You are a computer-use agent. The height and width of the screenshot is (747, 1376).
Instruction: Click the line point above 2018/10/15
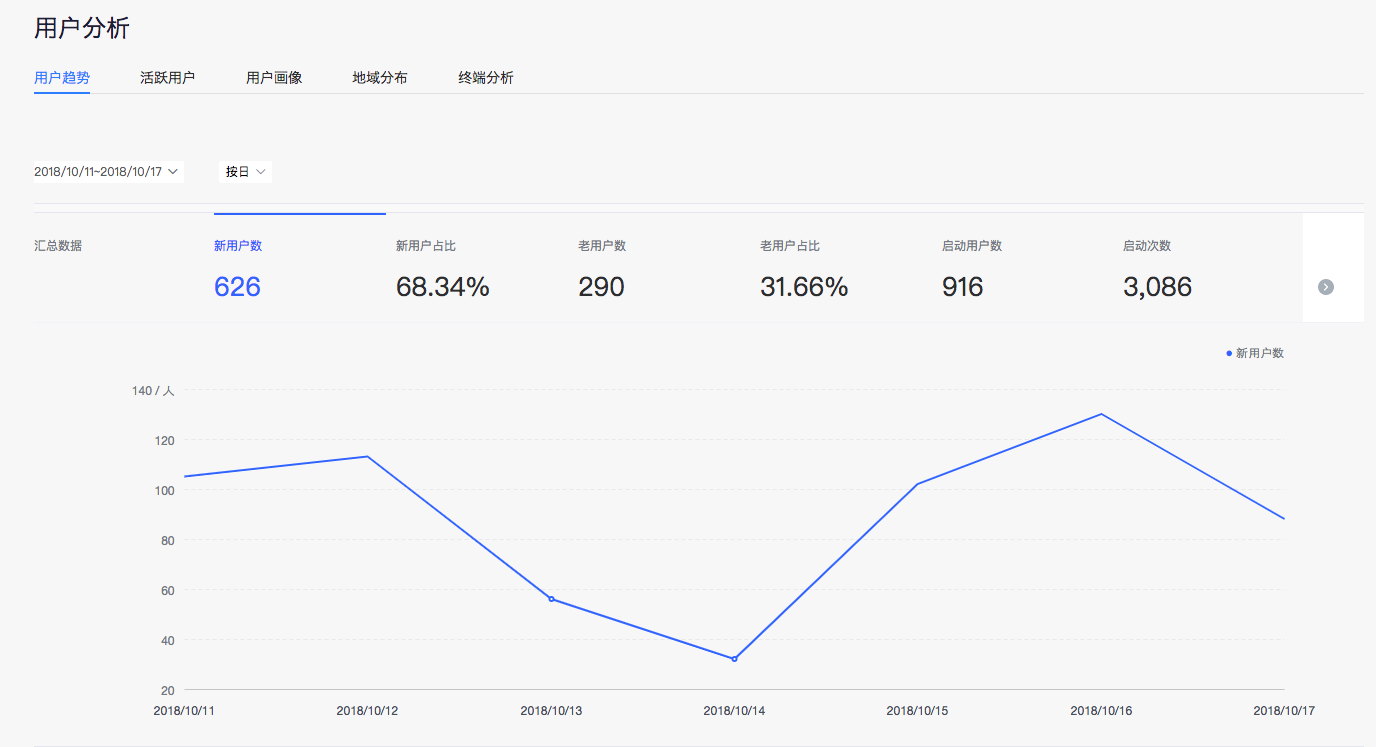(918, 484)
